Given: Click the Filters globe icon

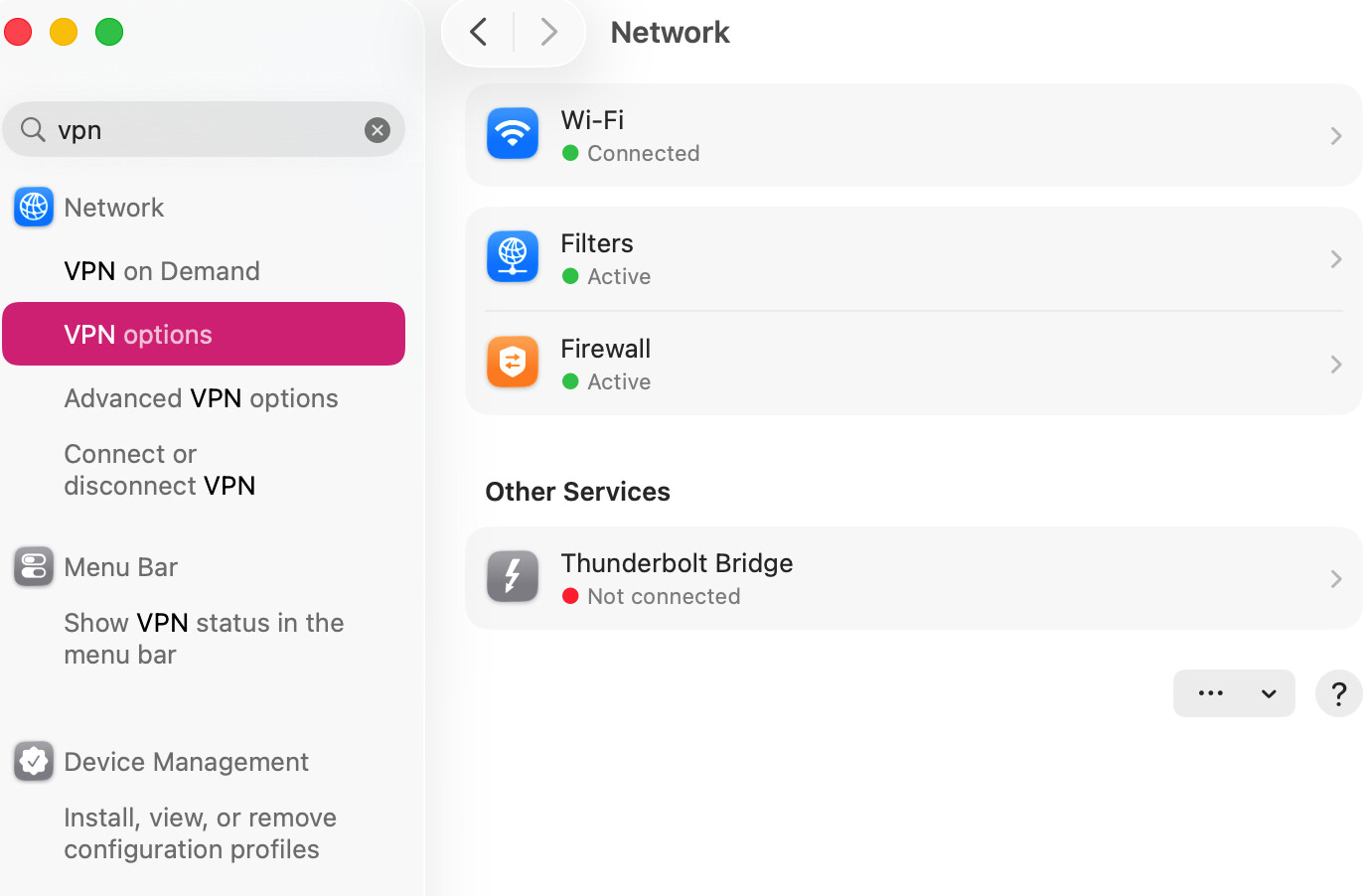Looking at the screenshot, I should [x=513, y=257].
